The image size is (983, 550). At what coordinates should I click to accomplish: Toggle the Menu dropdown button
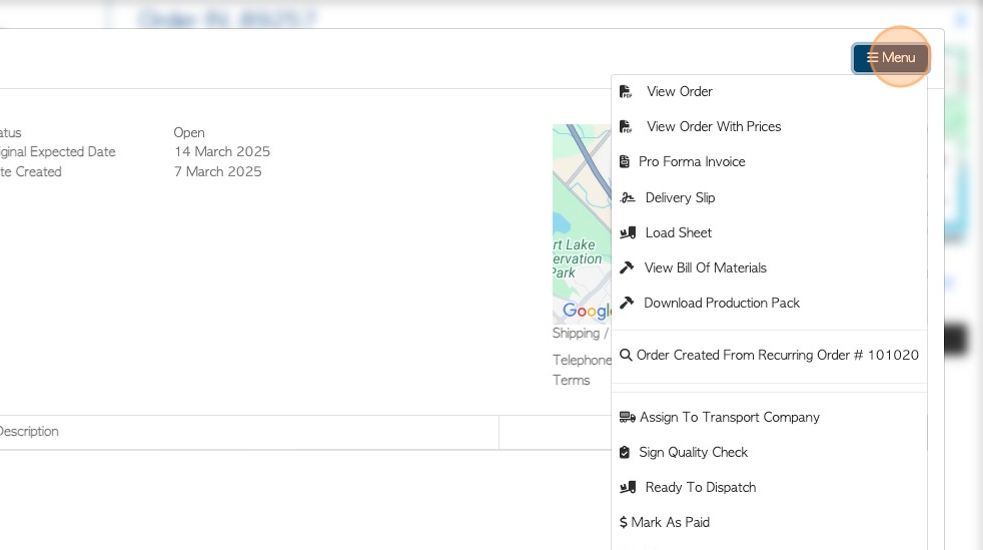coord(890,58)
